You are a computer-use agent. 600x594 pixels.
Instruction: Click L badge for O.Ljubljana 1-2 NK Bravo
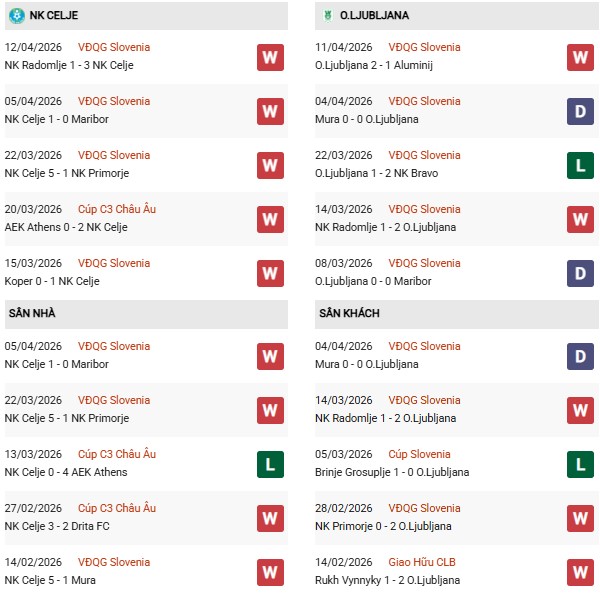(580, 165)
